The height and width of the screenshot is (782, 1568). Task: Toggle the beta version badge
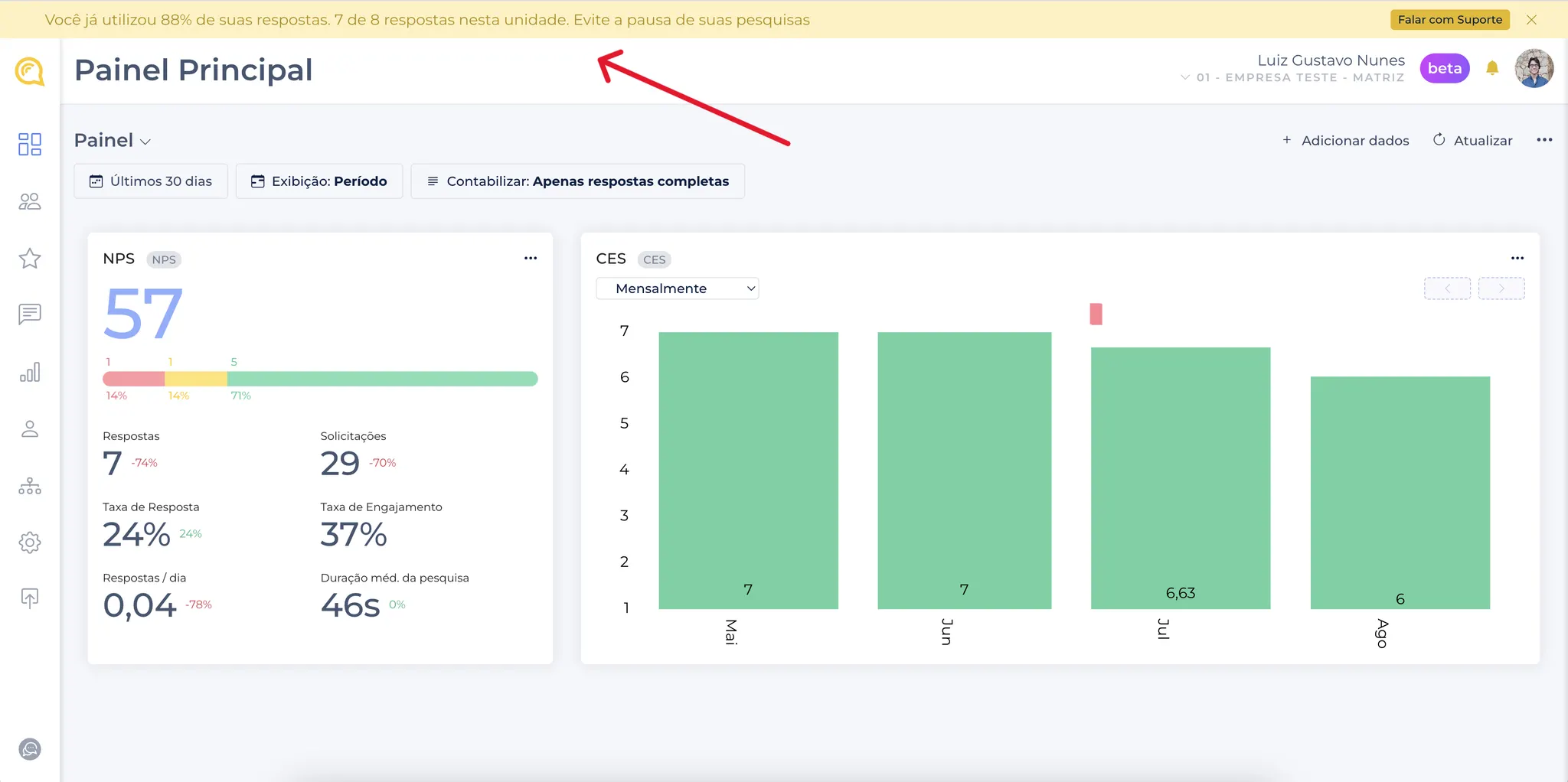1444,69
